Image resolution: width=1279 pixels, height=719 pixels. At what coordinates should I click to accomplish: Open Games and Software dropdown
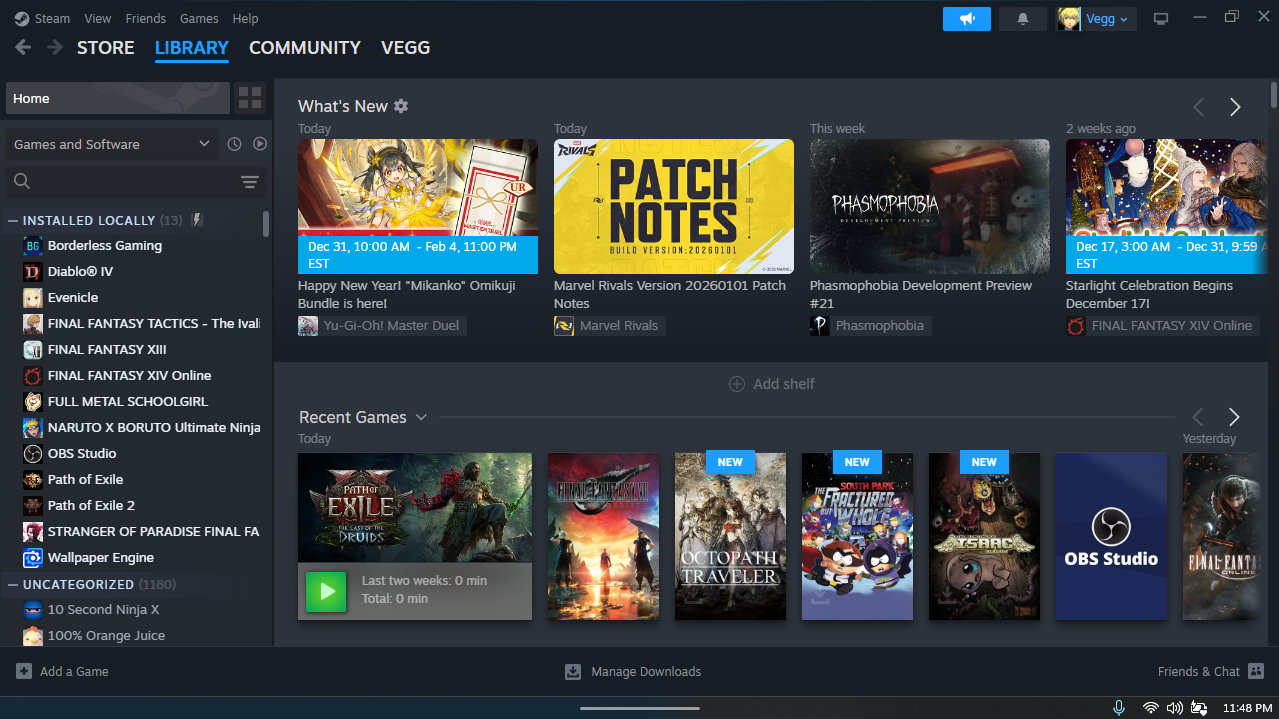click(112, 144)
